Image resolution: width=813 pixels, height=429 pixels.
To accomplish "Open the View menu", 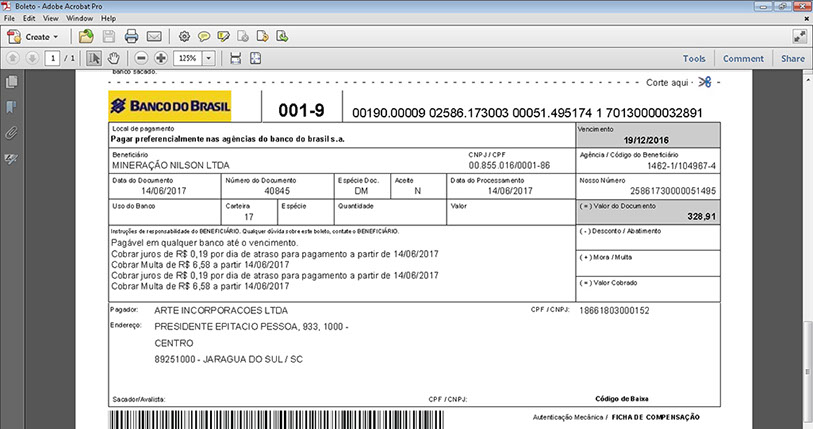I will (x=50, y=18).
